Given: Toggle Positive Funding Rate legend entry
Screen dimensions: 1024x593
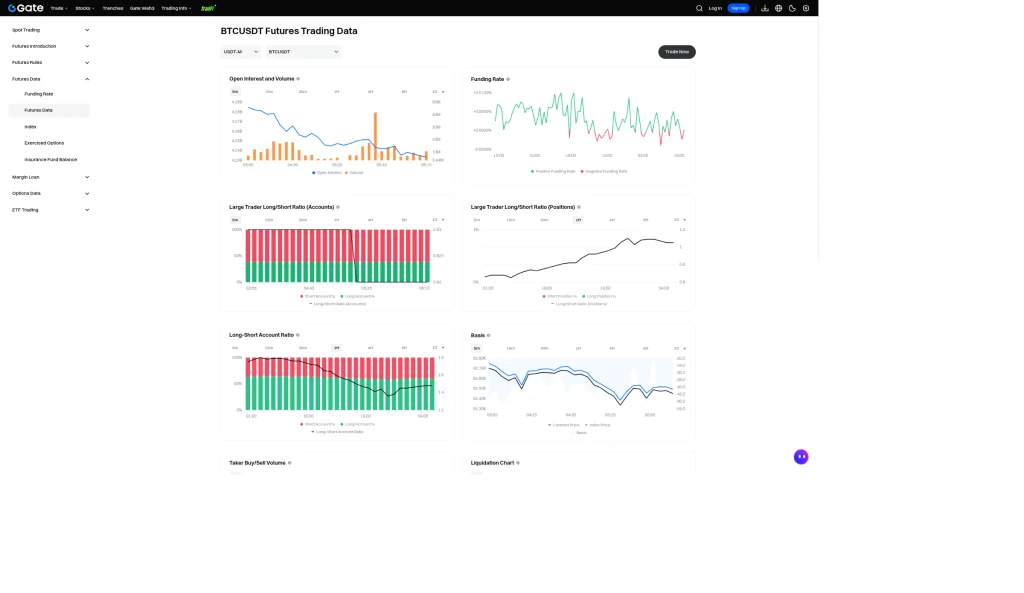Looking at the screenshot, I should [x=553, y=172].
